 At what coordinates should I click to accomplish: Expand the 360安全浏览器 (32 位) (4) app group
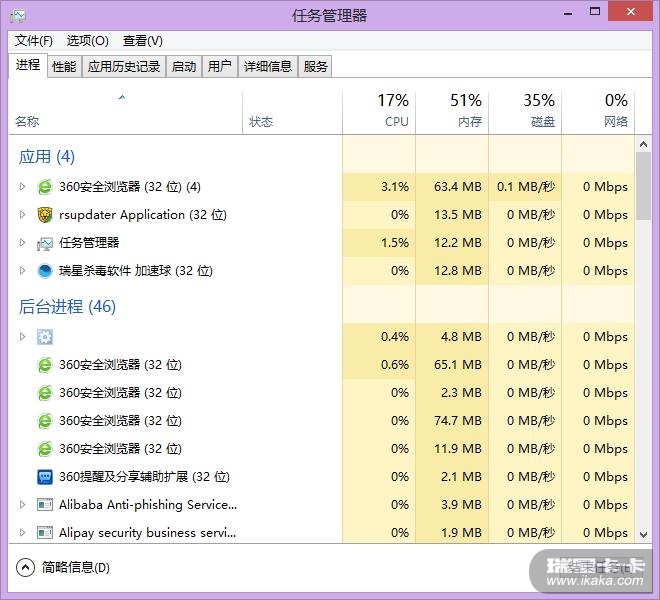pos(22,187)
